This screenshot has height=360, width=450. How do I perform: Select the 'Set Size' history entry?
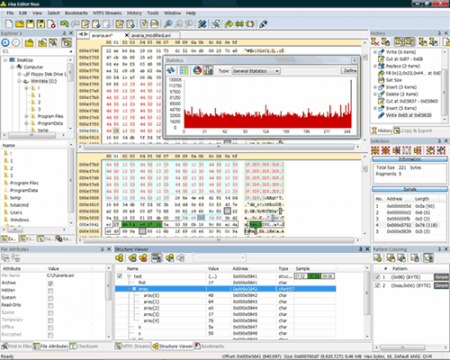[x=394, y=80]
